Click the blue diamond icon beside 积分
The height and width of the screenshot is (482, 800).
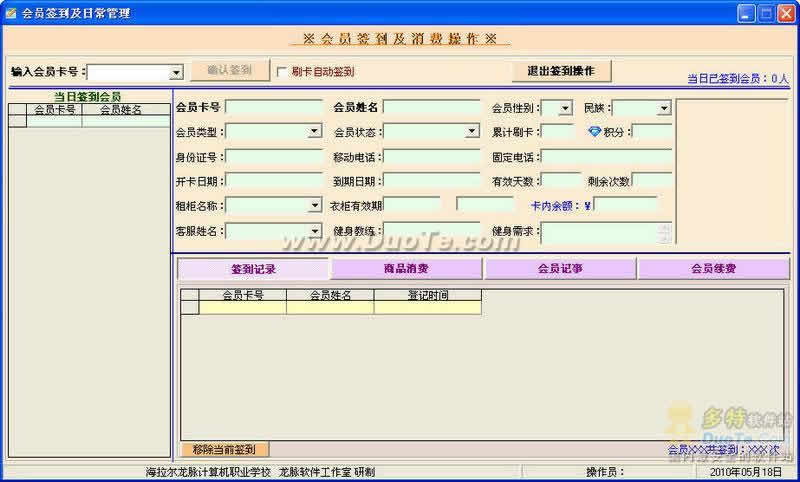[x=594, y=131]
